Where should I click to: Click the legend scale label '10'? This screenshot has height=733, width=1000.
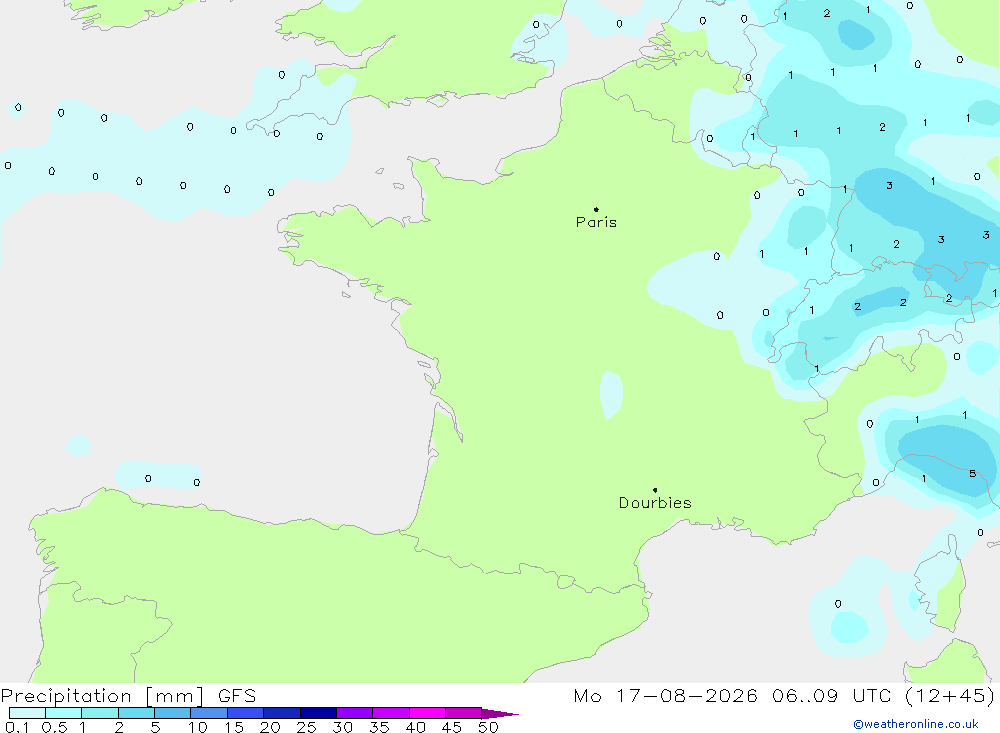[198, 727]
